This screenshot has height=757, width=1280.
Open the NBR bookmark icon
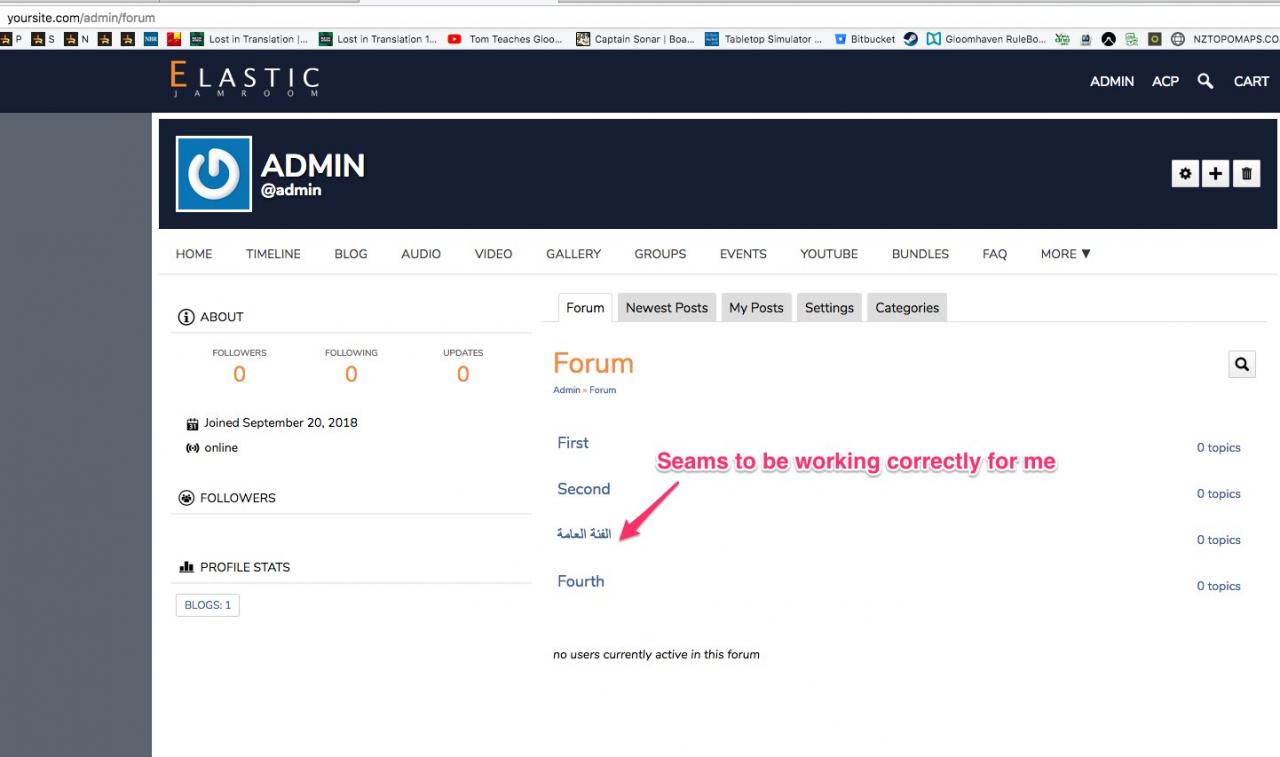pos(151,39)
